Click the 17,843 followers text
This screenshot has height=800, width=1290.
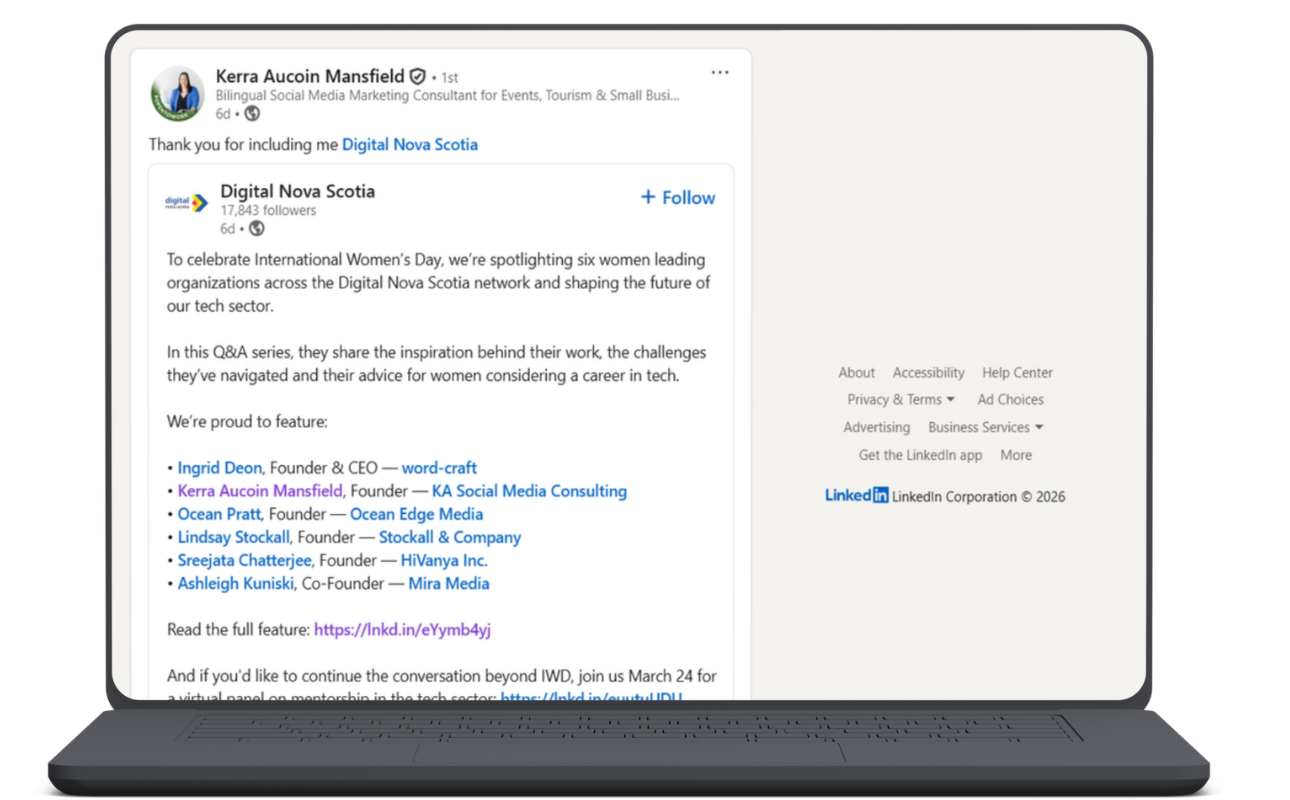tap(268, 211)
